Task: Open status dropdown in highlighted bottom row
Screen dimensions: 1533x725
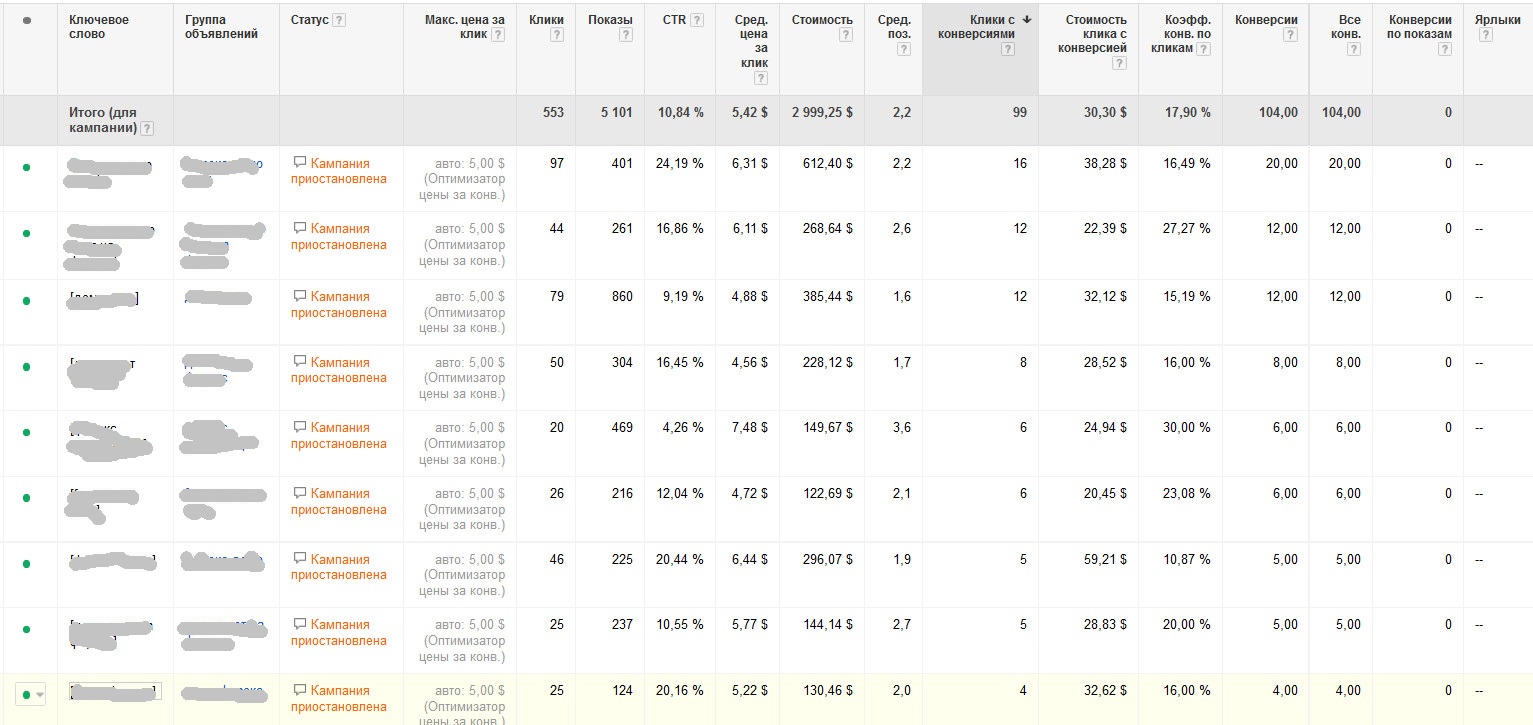Action: [39, 694]
